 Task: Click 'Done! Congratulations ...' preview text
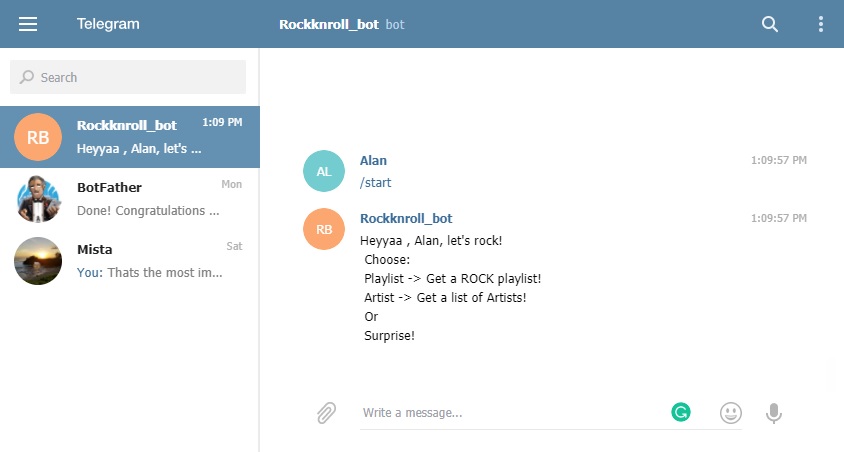click(148, 210)
